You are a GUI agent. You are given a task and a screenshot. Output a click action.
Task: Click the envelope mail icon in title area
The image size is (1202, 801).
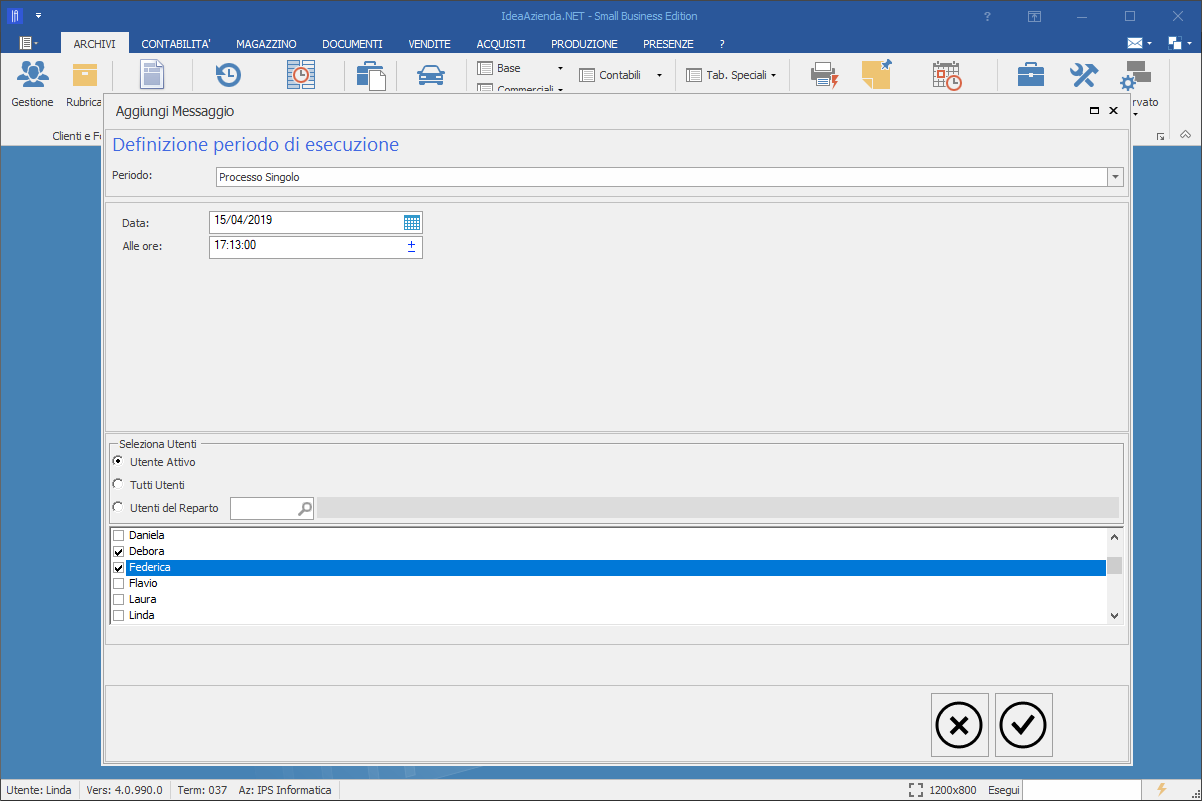[1135, 43]
